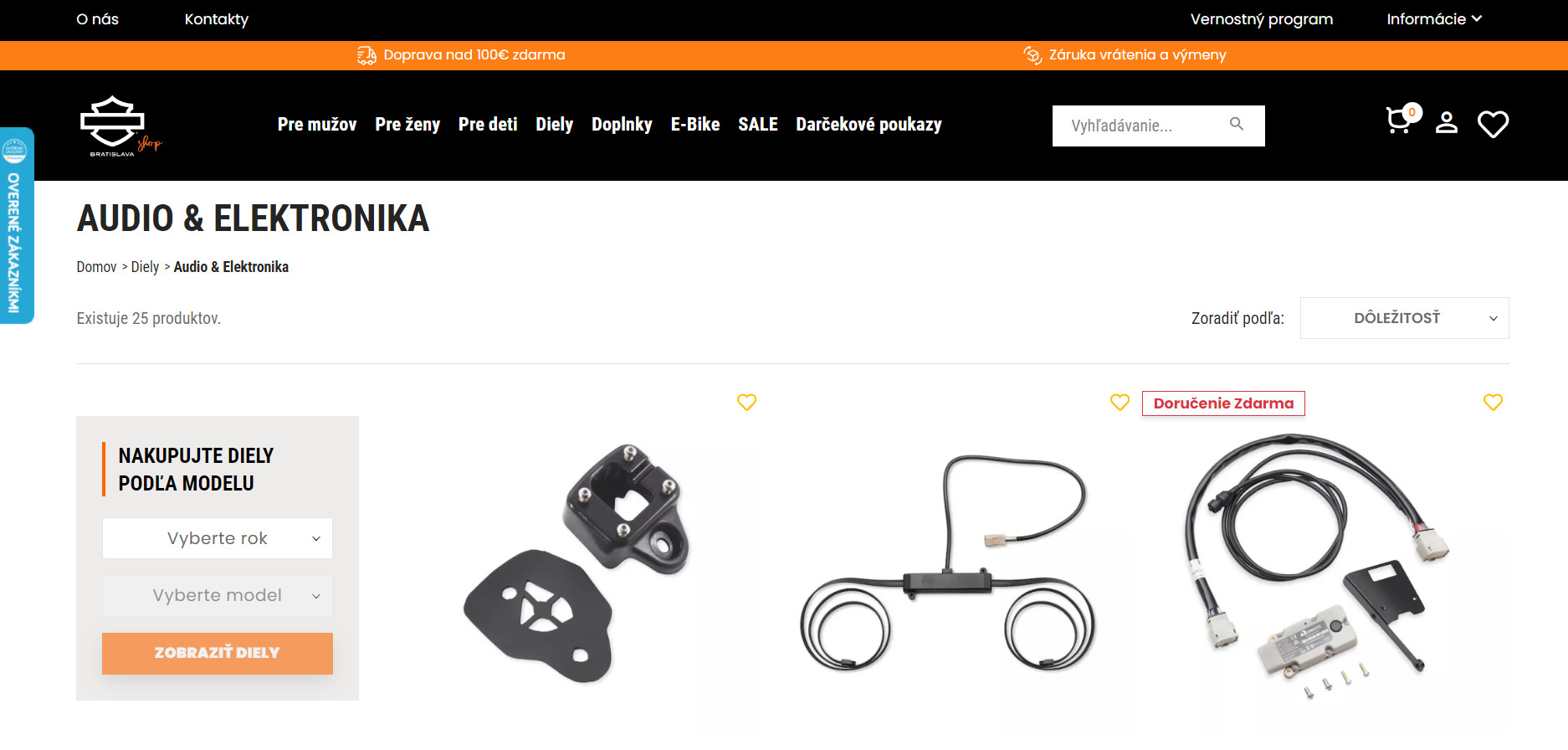Open the wishlist heart in header
This screenshot has width=1568, height=750.
(x=1493, y=124)
